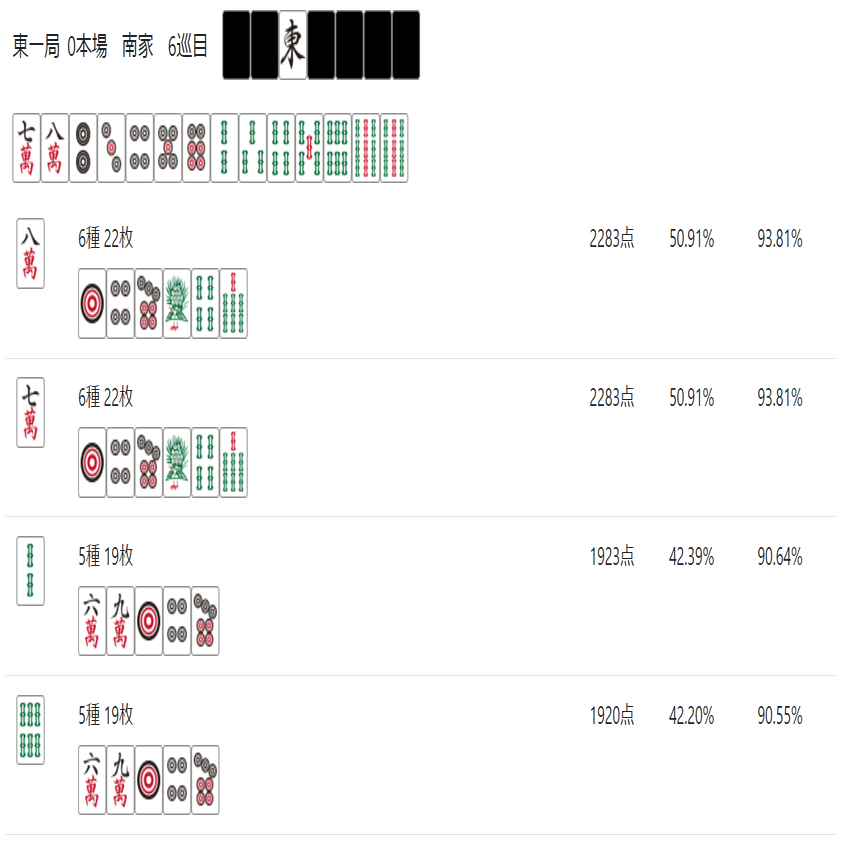
Task: Click 1-sou bird tile in first result row
Action: [x=177, y=304]
